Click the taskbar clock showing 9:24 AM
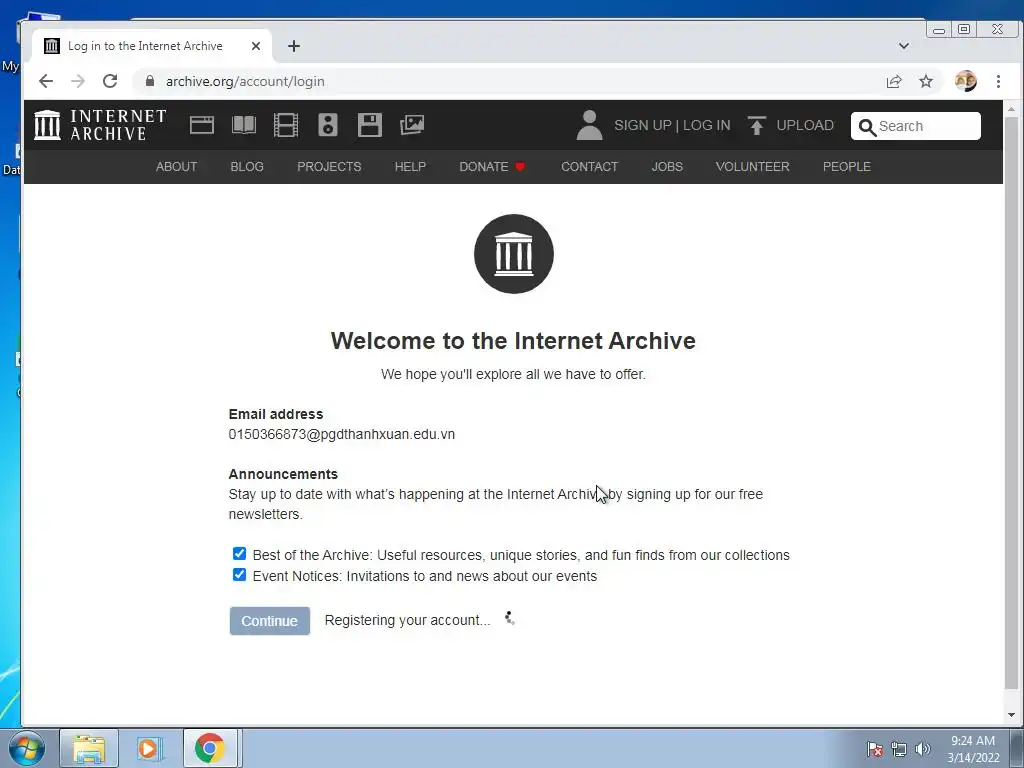Viewport: 1024px width, 768px height. pos(973,748)
